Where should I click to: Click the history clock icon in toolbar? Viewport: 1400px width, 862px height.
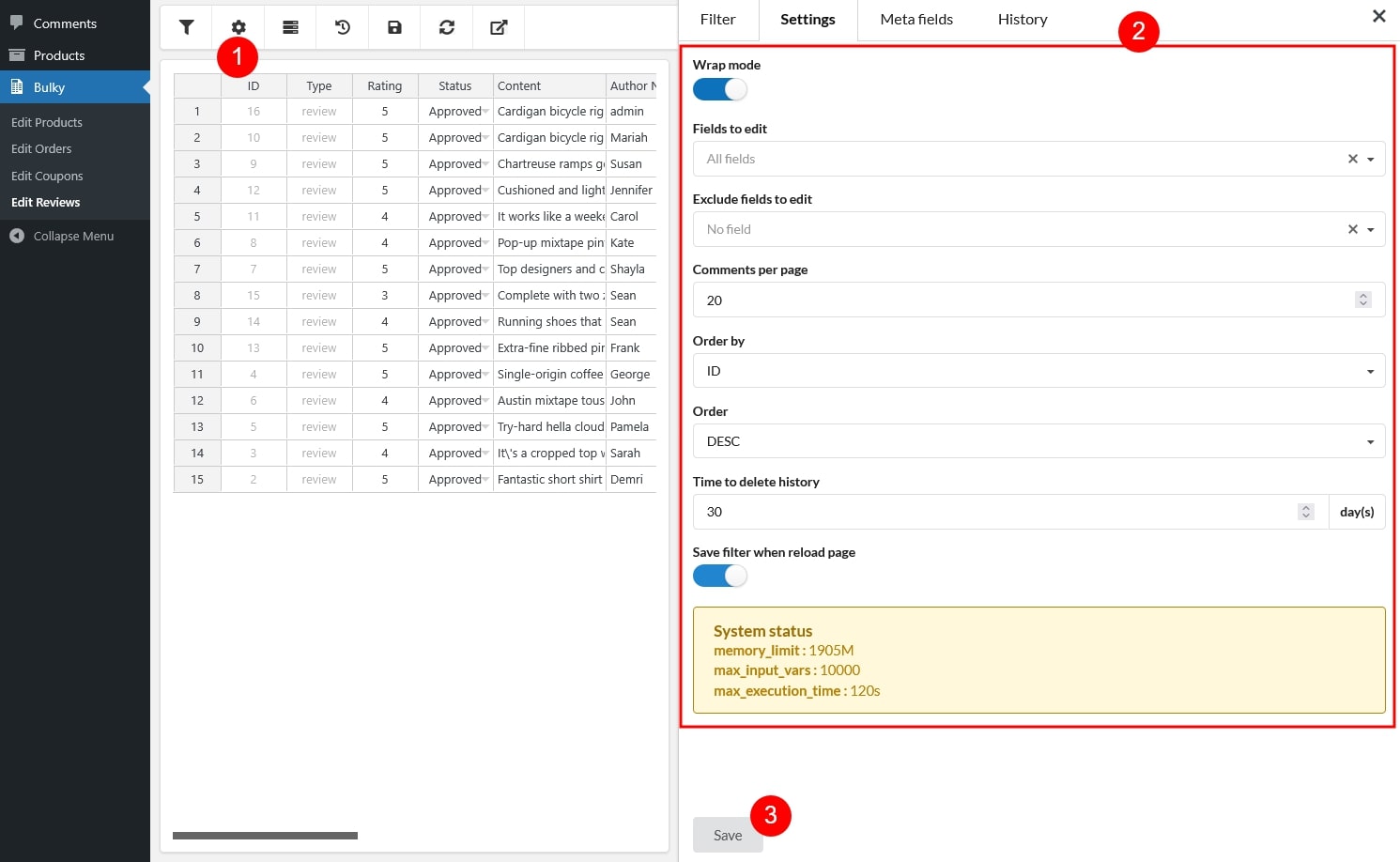(x=343, y=27)
